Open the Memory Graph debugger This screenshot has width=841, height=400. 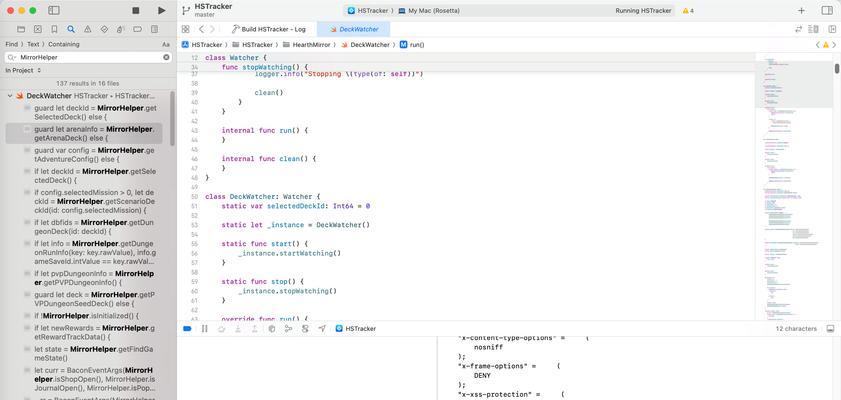point(288,329)
